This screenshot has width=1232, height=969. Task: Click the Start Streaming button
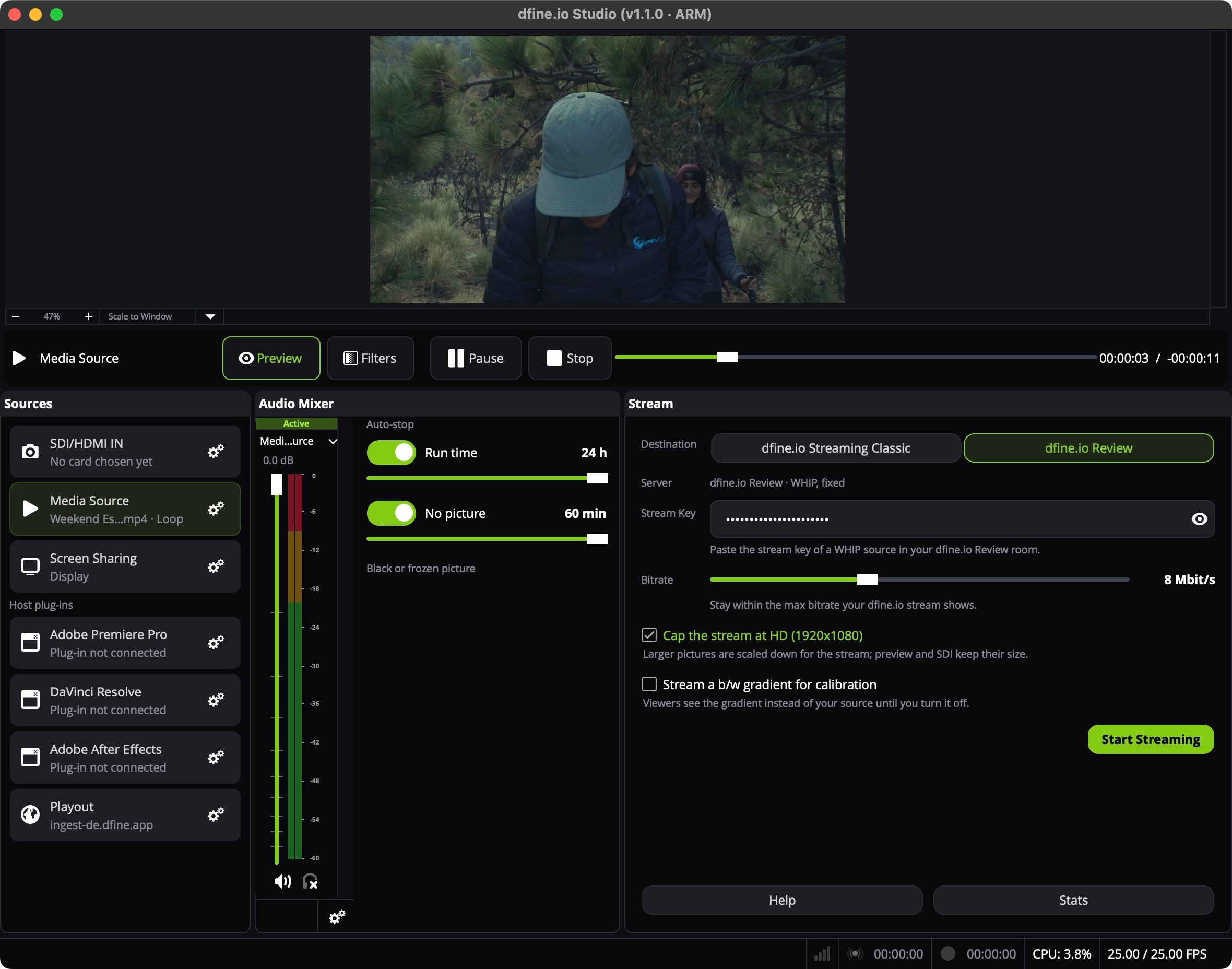(x=1151, y=739)
